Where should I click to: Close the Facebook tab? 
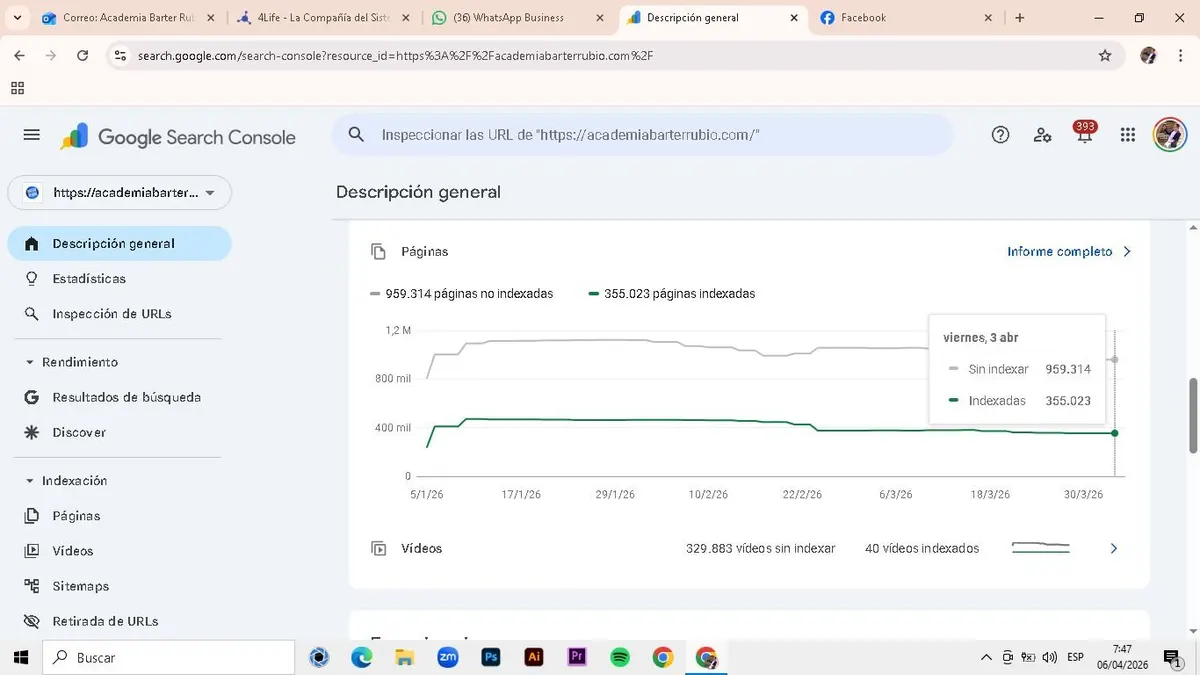coord(988,18)
